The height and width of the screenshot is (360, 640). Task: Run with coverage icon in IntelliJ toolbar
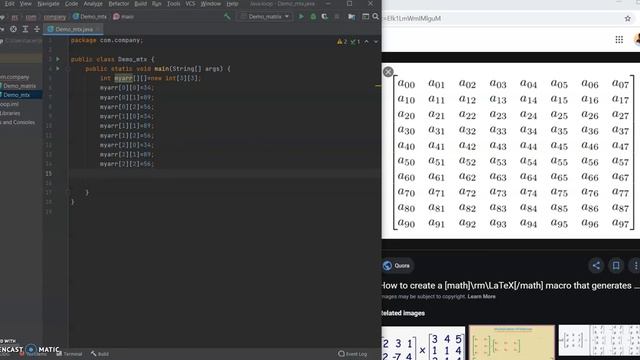[x=324, y=17]
